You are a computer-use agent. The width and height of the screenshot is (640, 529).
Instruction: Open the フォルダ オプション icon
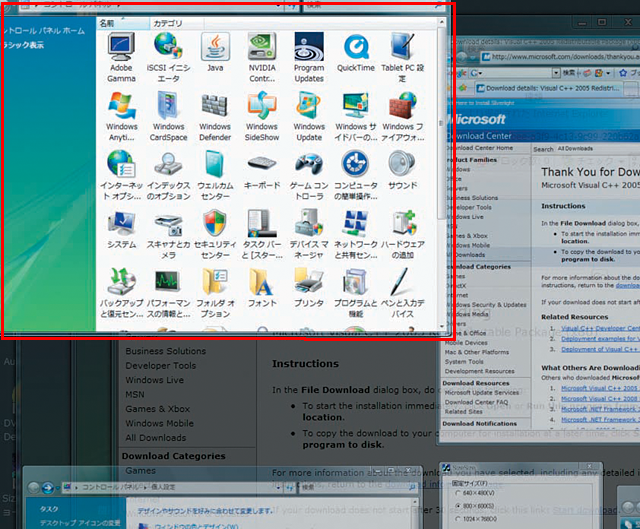coord(215,293)
